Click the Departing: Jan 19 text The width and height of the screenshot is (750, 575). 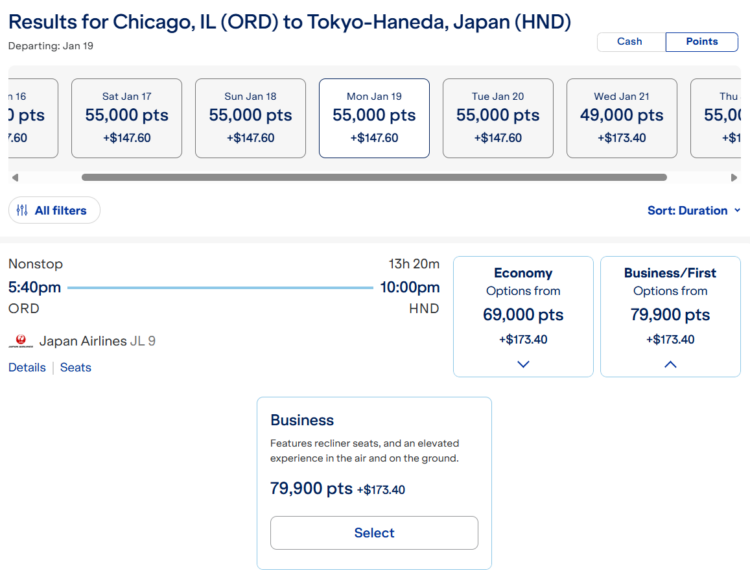(x=51, y=46)
